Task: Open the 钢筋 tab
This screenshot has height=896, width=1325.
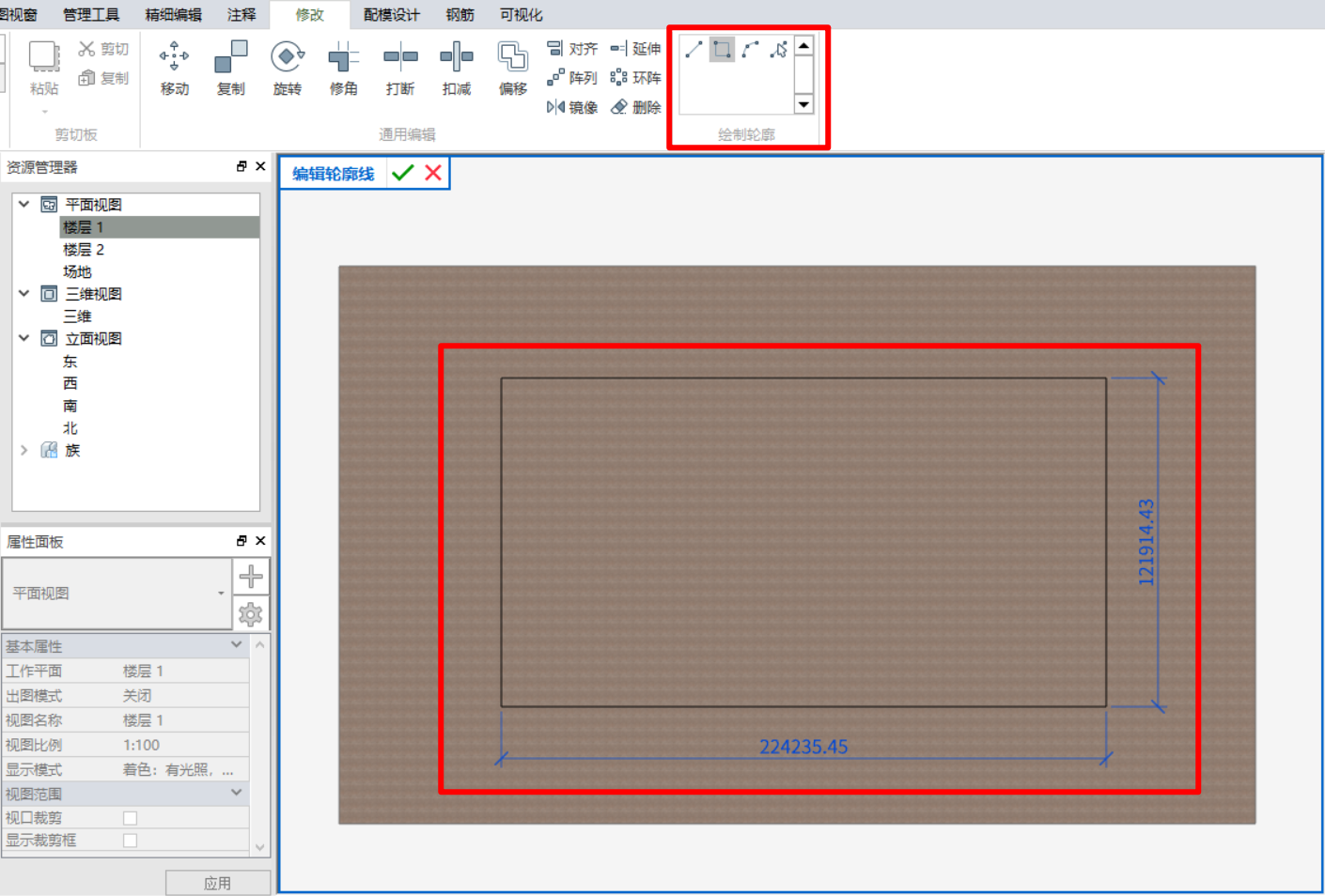Action: [460, 15]
